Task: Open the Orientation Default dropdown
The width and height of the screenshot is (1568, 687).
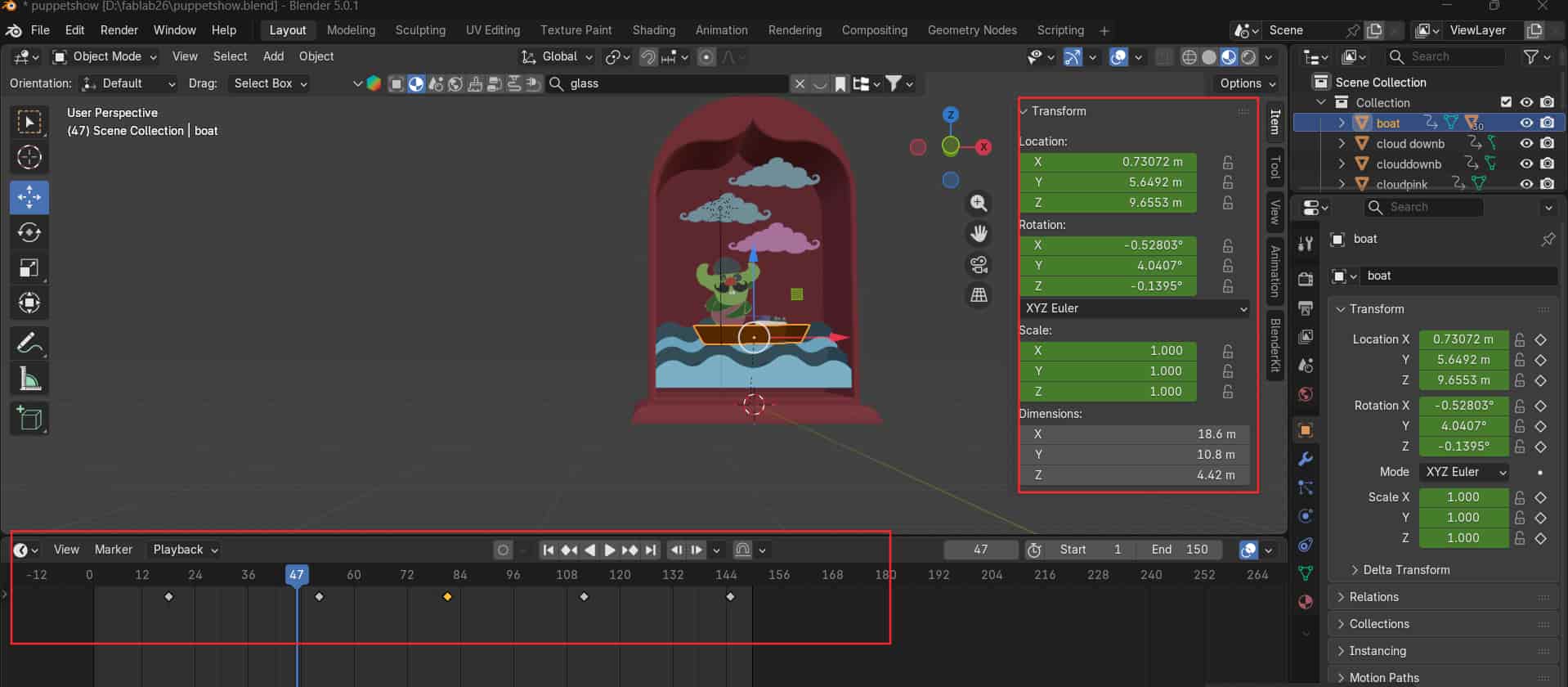Action: coord(128,83)
